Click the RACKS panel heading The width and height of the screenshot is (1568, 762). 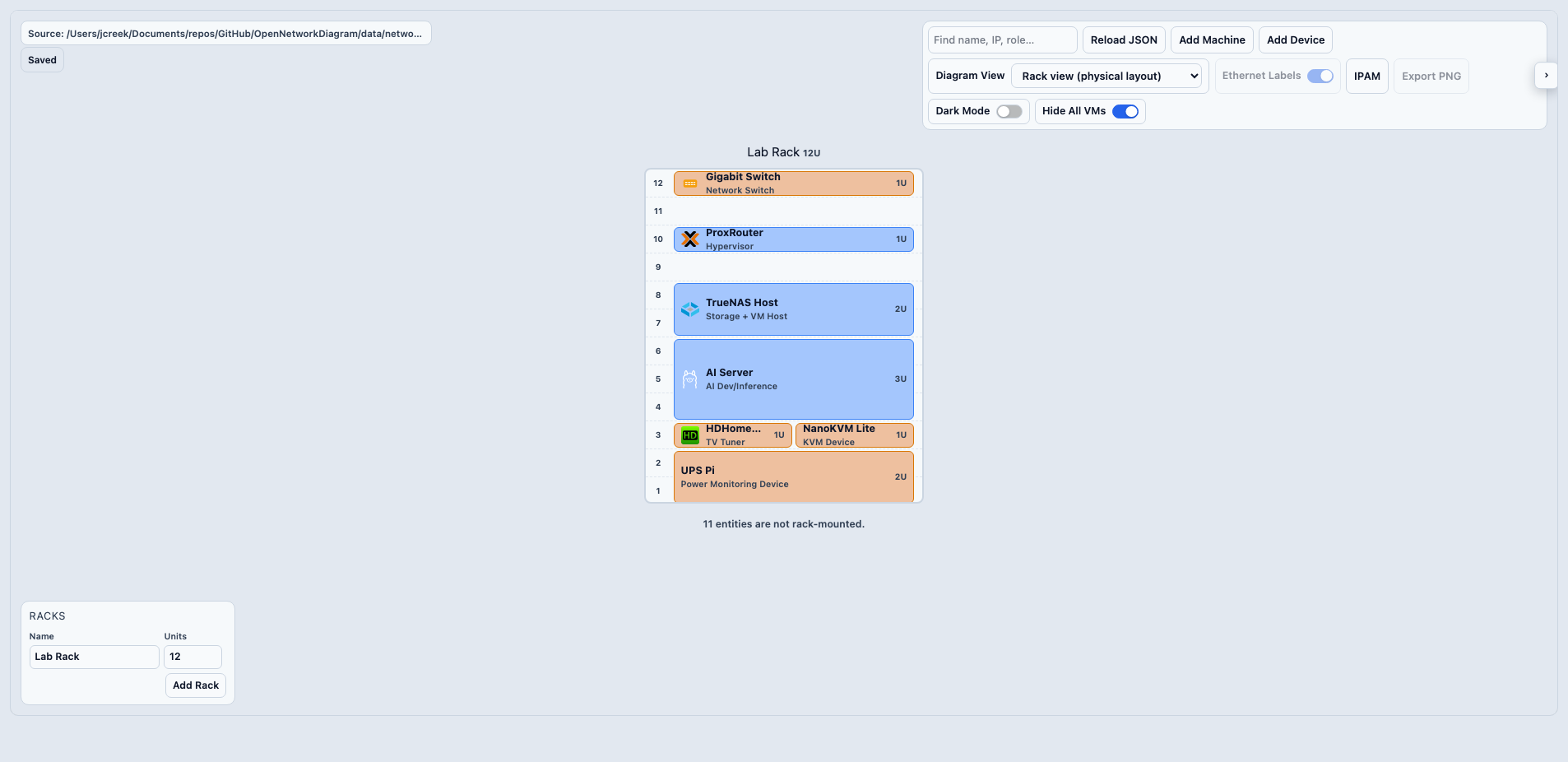pyautogui.click(x=47, y=616)
